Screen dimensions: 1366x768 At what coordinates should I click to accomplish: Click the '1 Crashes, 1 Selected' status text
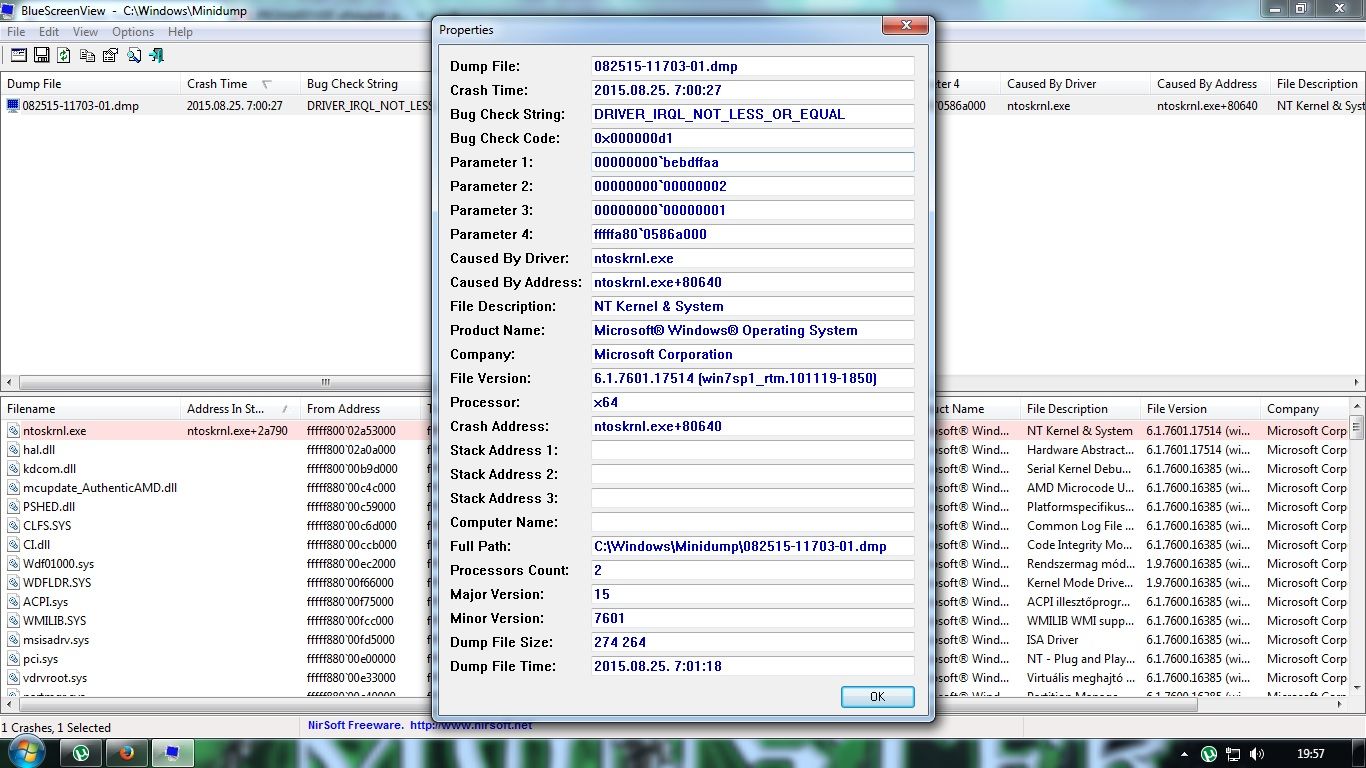click(56, 727)
